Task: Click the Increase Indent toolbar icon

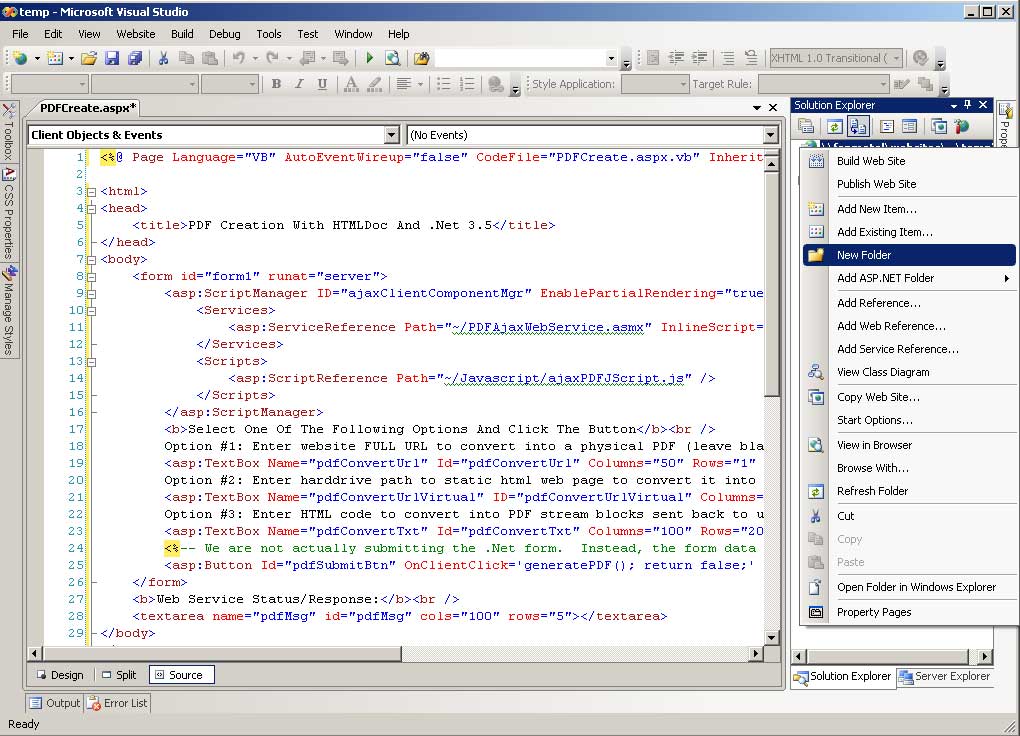Action: 699,59
